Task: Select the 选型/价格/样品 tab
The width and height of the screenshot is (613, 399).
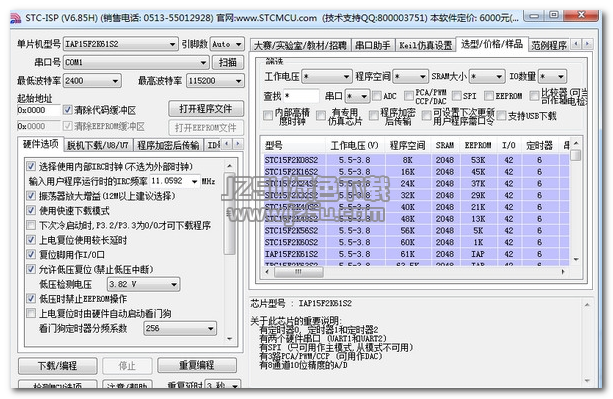Action: point(492,44)
